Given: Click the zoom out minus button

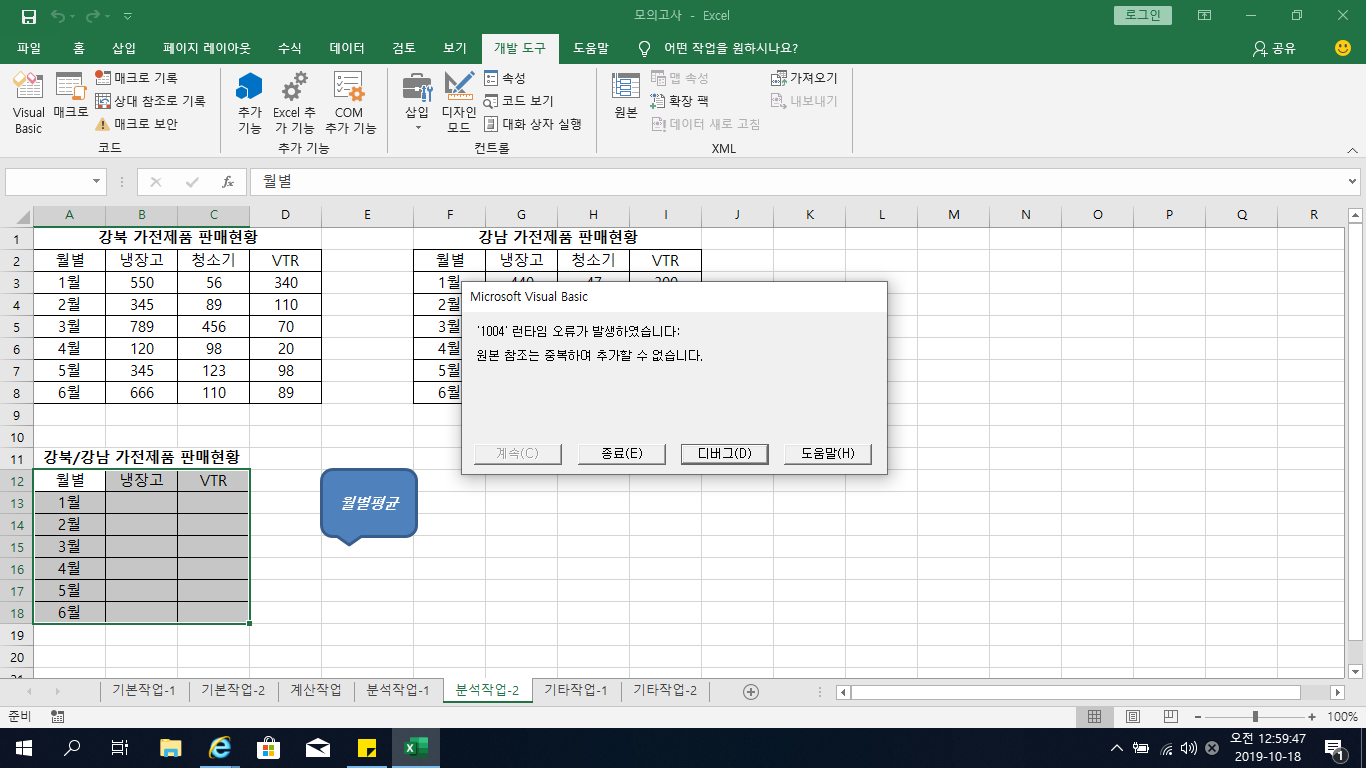Looking at the screenshot, I should (1198, 716).
